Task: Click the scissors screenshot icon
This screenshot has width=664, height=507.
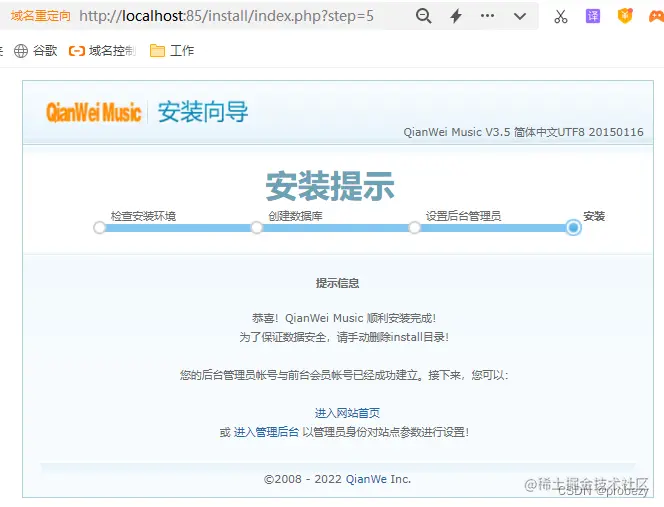Action: (x=561, y=16)
